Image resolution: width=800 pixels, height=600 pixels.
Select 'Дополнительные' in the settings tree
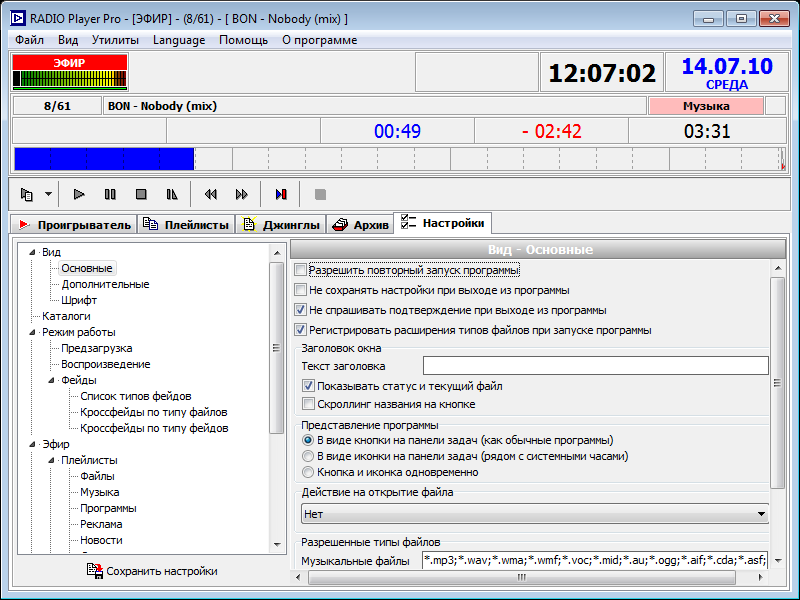coord(105,284)
